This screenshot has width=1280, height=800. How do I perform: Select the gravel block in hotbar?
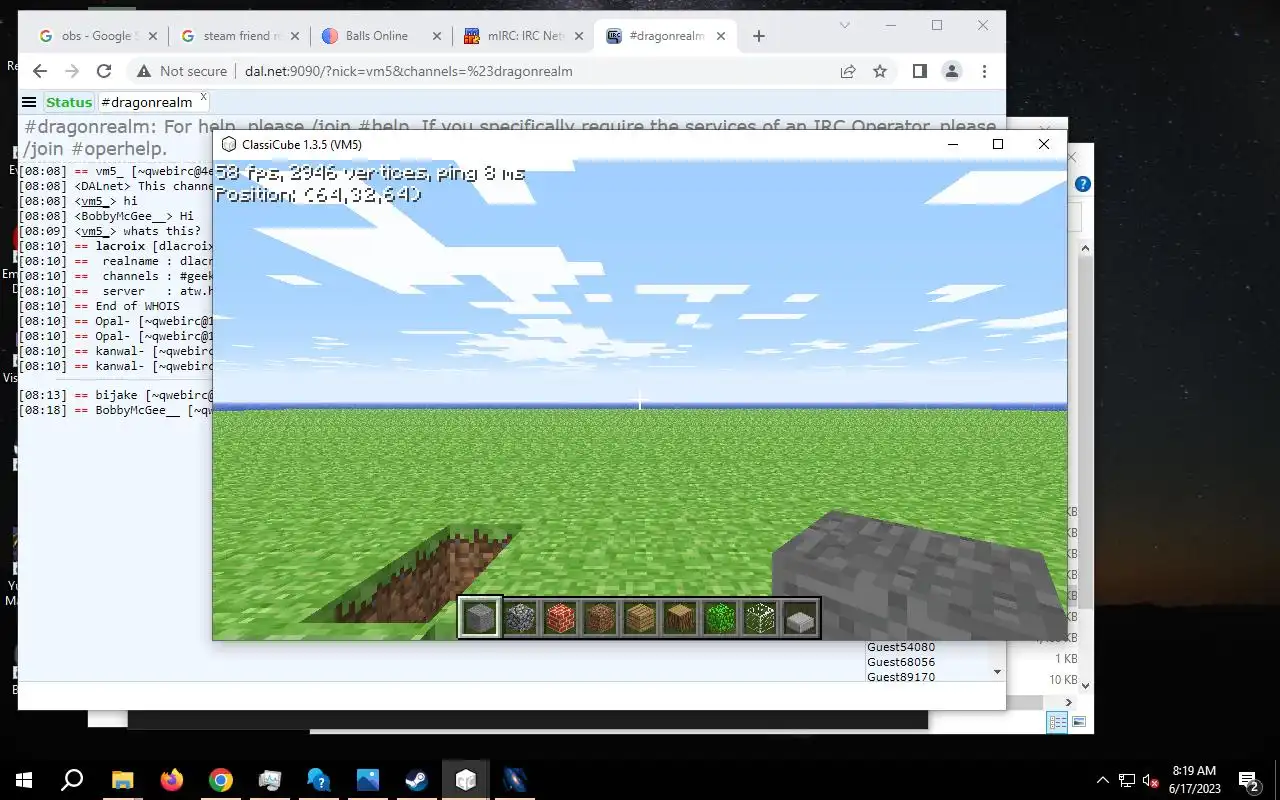point(520,618)
